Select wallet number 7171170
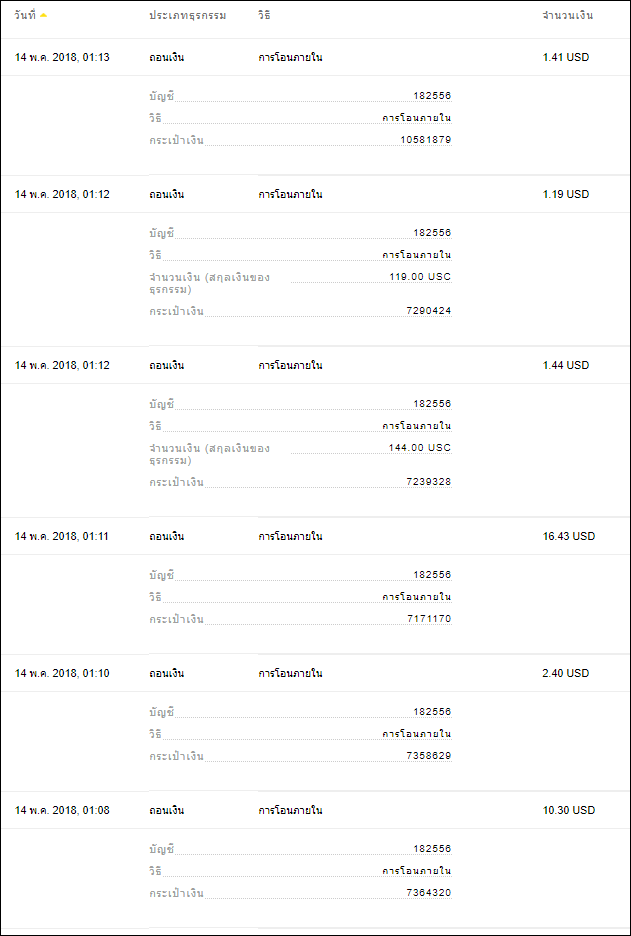Screen dimensions: 631x936 429,618
